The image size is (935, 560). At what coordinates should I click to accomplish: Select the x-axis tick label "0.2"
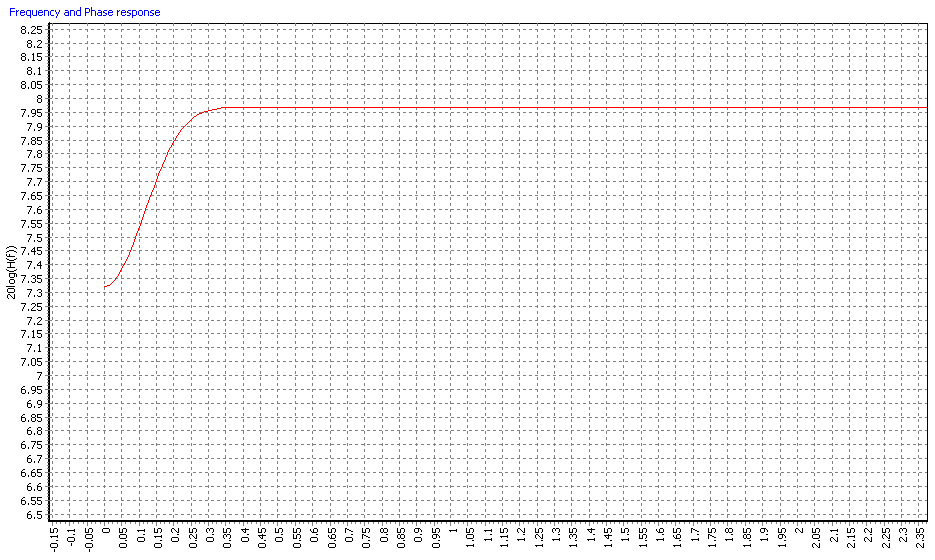point(175,535)
